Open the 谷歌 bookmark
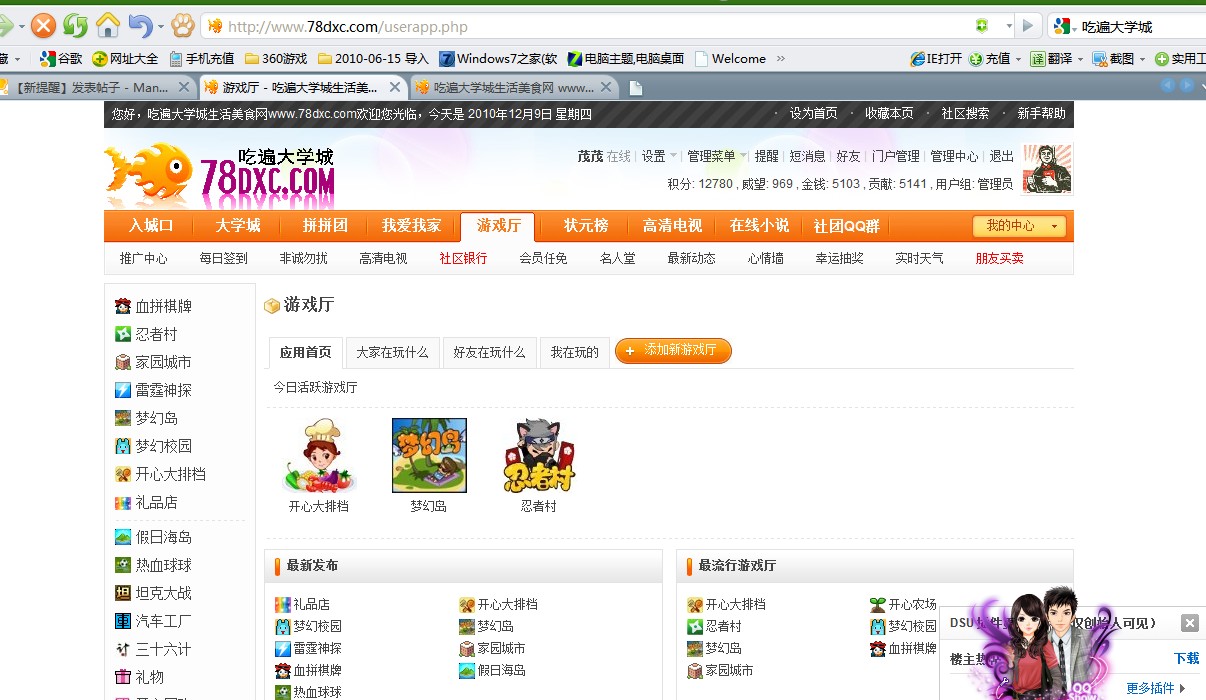Image resolution: width=1206 pixels, height=700 pixels. (x=61, y=58)
